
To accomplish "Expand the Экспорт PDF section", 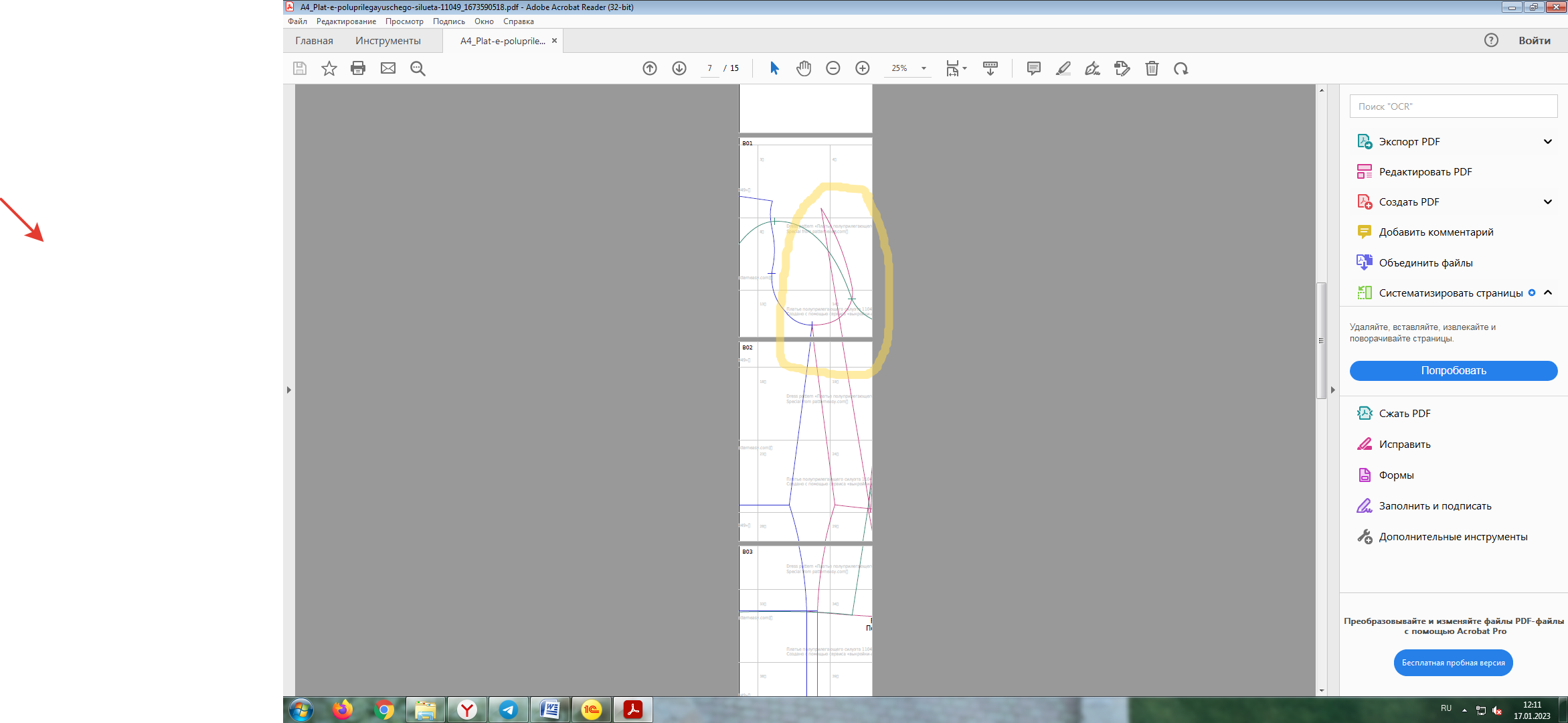I will [x=1547, y=142].
